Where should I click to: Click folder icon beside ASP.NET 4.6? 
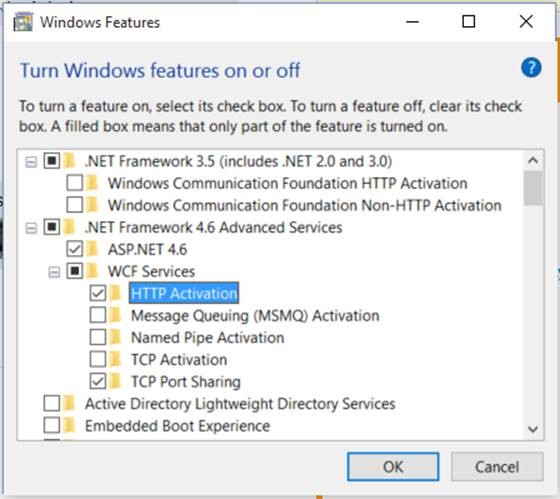tap(93, 249)
